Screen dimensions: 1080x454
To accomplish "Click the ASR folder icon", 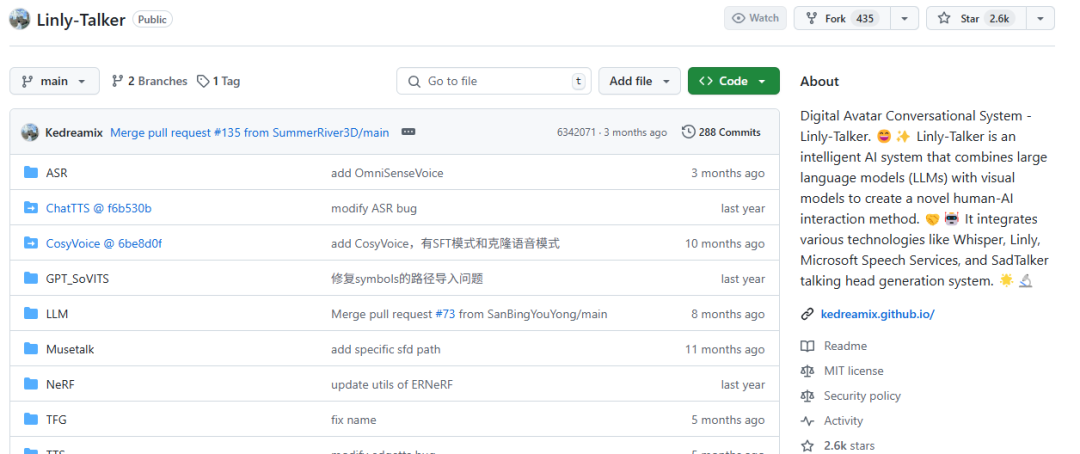I will [x=30, y=172].
